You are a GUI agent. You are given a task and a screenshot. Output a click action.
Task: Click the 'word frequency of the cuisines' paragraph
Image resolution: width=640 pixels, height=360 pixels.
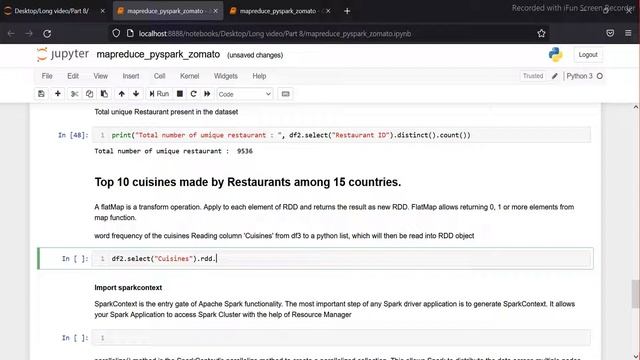pyautogui.click(x=284, y=236)
